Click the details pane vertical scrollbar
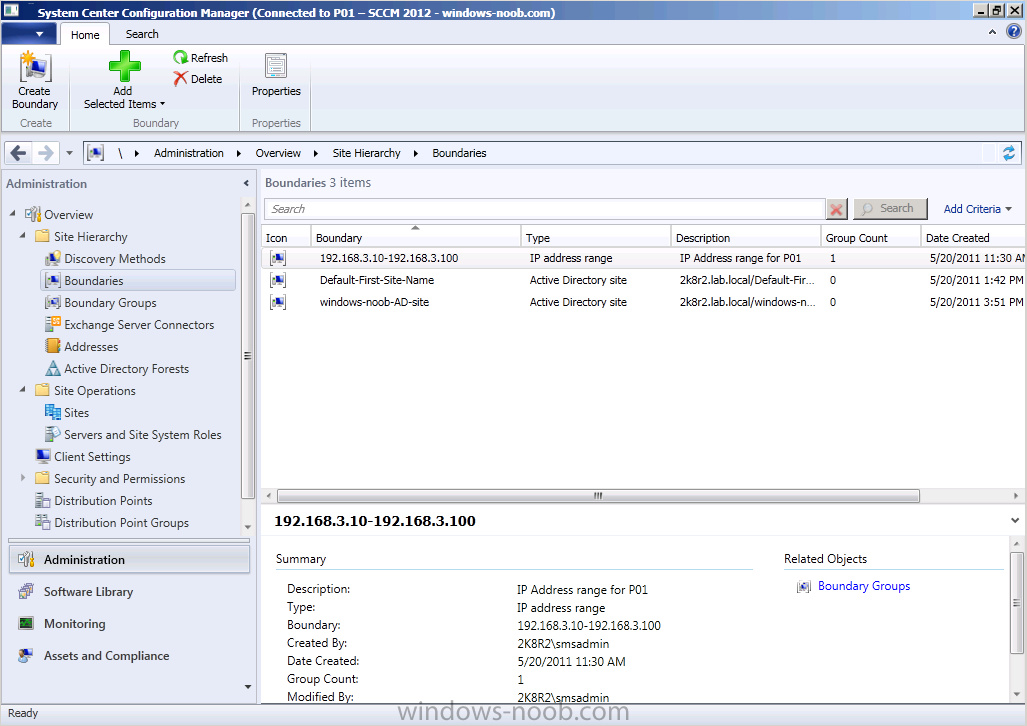The width and height of the screenshot is (1027, 726). [1016, 603]
